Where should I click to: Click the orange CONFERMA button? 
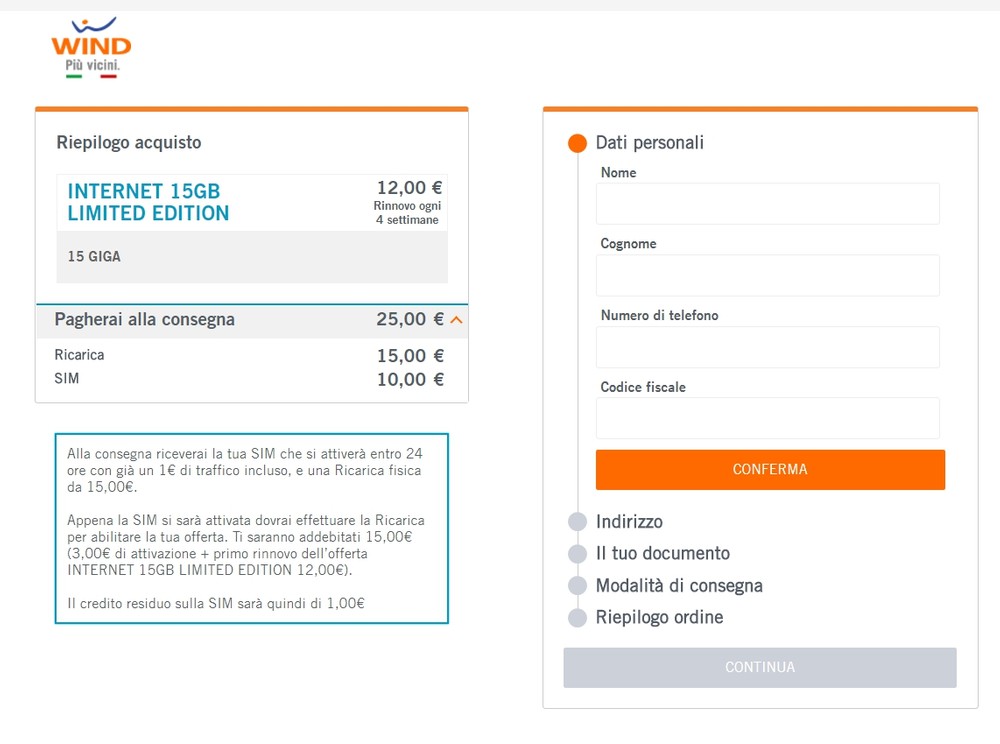(770, 470)
